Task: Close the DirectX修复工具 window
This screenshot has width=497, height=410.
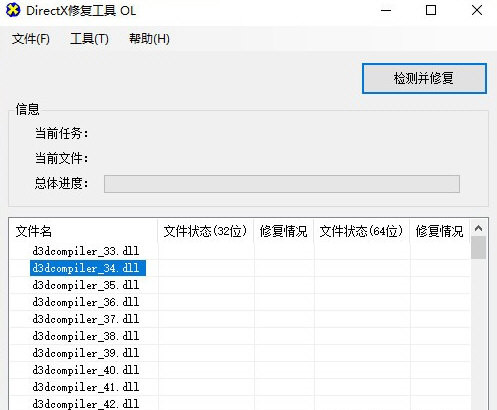Action: 477,10
